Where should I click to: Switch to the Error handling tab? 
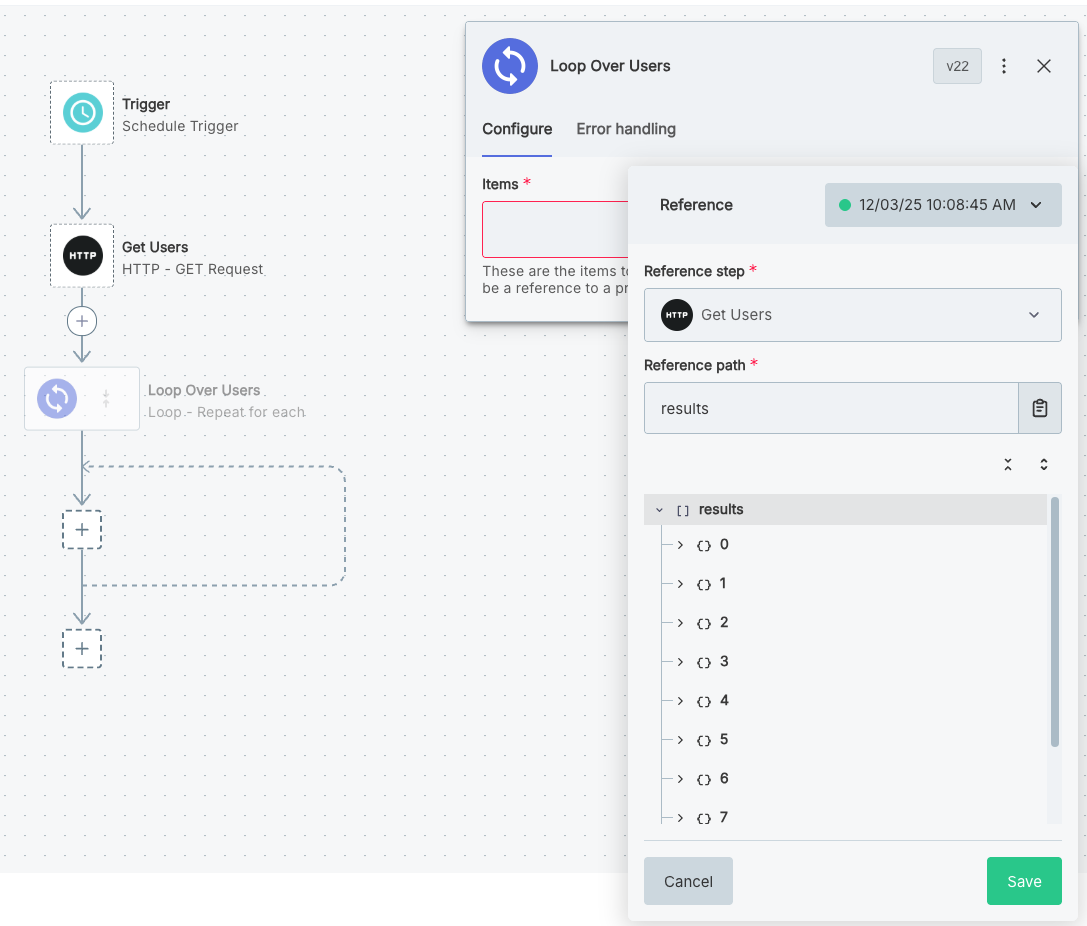pyautogui.click(x=626, y=129)
